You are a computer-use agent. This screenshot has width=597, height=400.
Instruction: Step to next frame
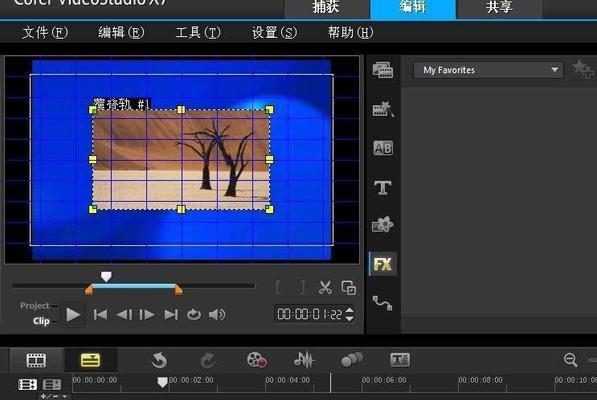[147, 315]
